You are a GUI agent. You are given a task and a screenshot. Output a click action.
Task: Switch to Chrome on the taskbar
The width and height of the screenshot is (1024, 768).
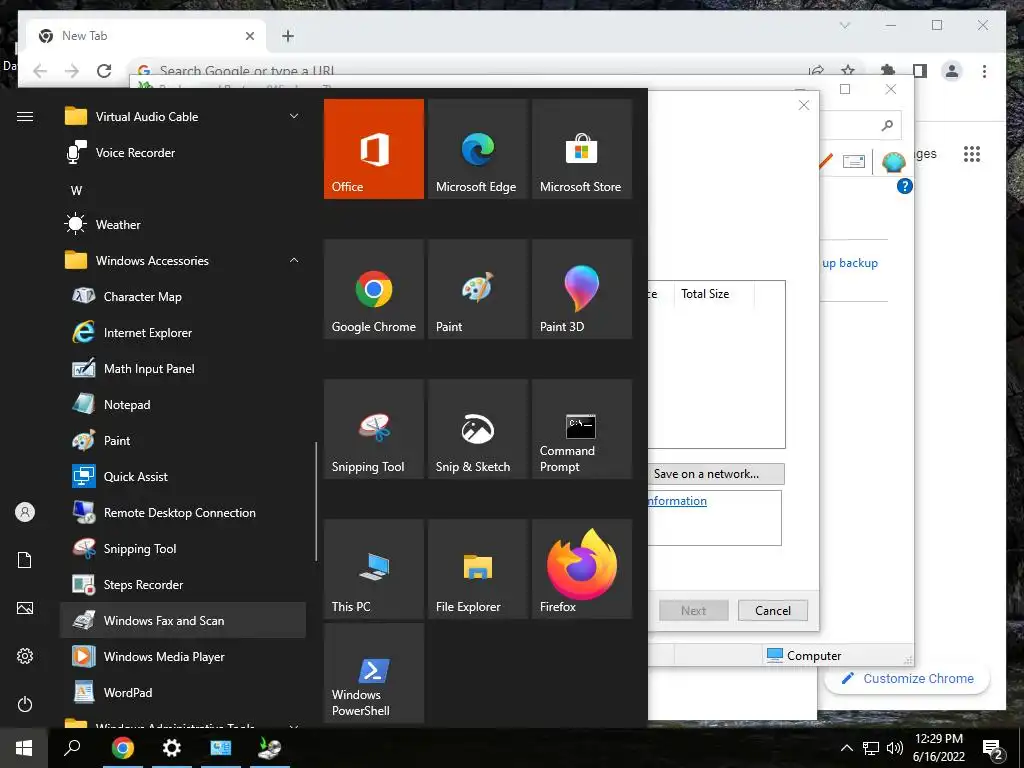tap(122, 748)
